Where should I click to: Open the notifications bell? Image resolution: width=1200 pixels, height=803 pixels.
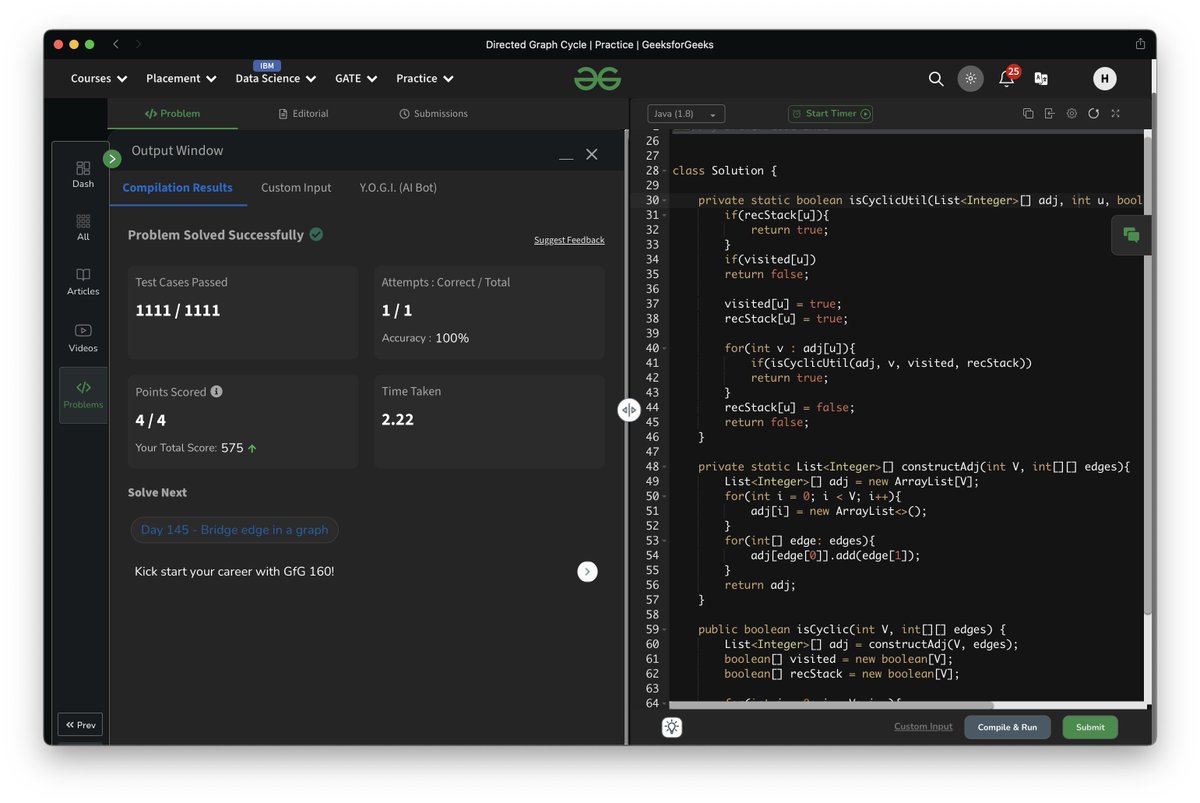1006,79
